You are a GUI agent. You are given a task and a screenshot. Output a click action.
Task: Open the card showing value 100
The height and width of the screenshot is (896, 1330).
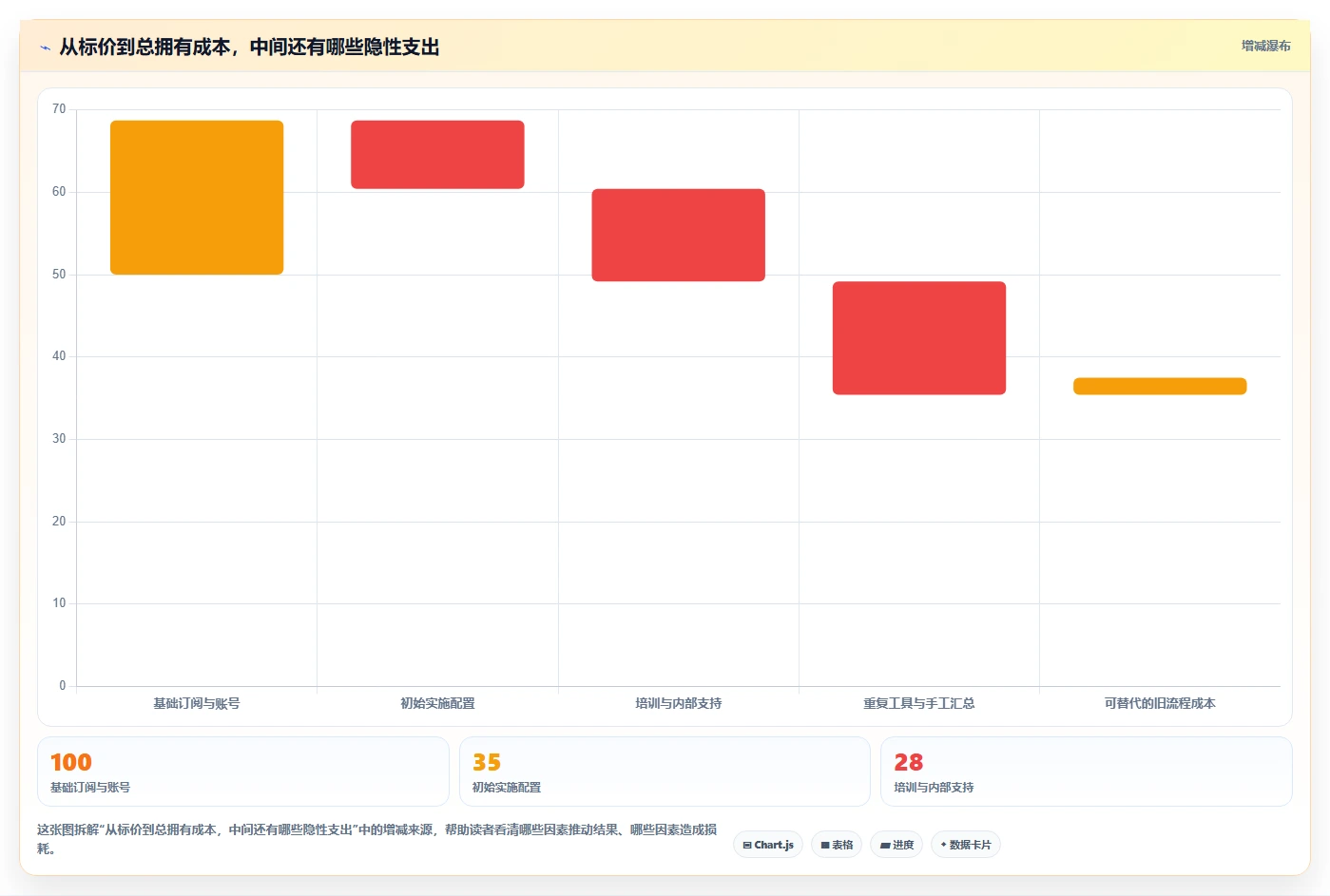[x=243, y=772]
